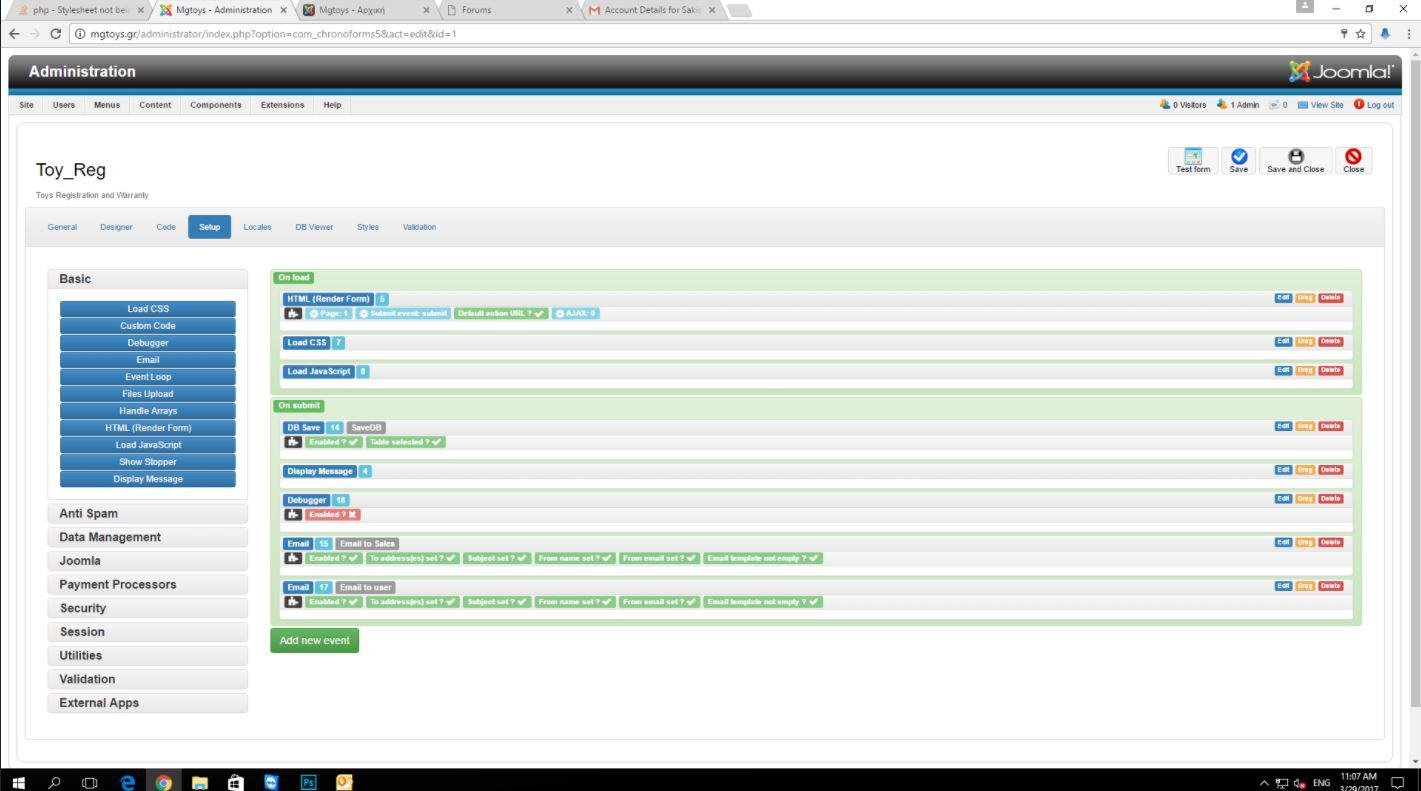Viewport: 1421px width, 791px height.
Task: Click the Files Upload action in Basic list
Action: pyautogui.click(x=148, y=394)
